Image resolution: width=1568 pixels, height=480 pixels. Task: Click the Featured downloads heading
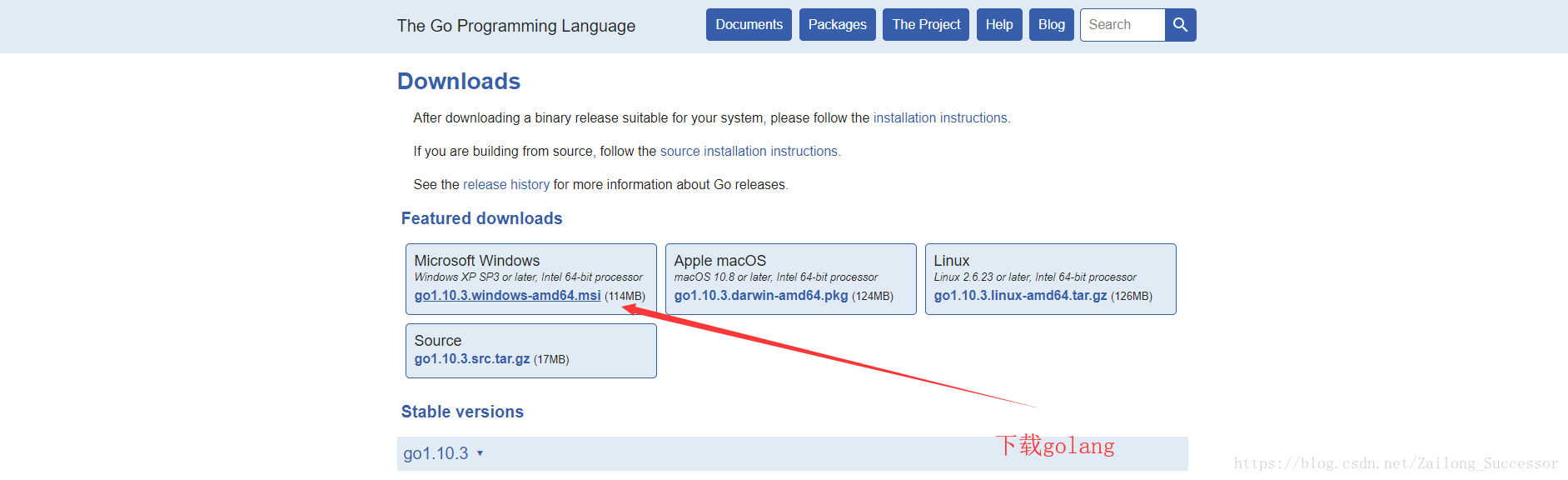(x=481, y=218)
